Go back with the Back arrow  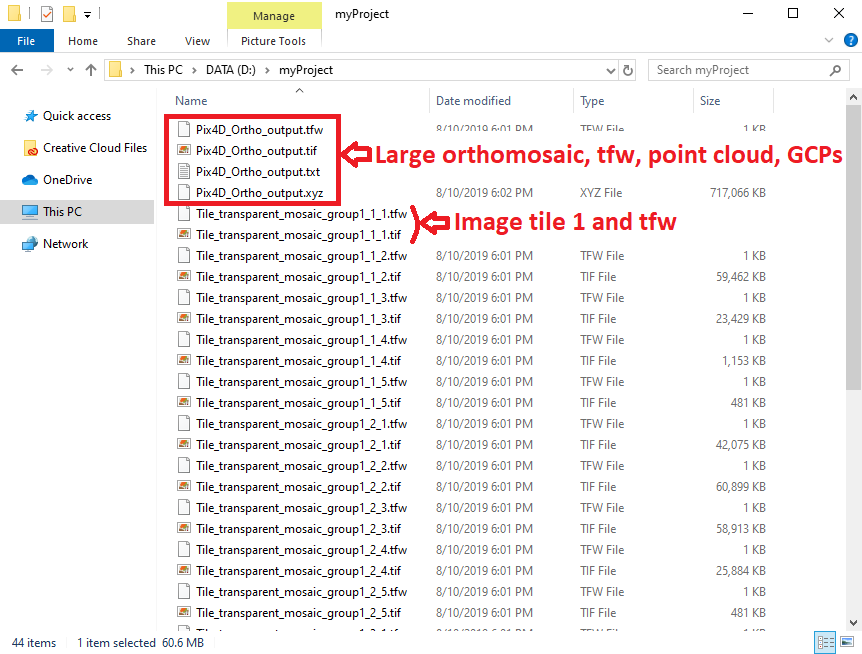point(18,70)
